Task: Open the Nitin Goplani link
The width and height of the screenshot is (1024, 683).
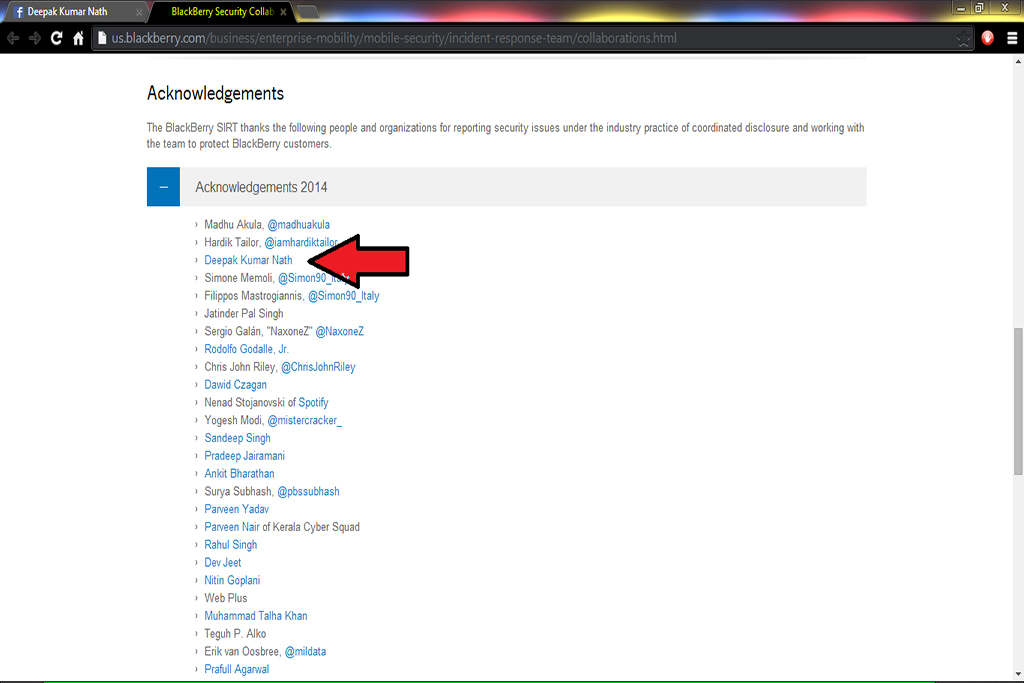Action: (x=232, y=580)
